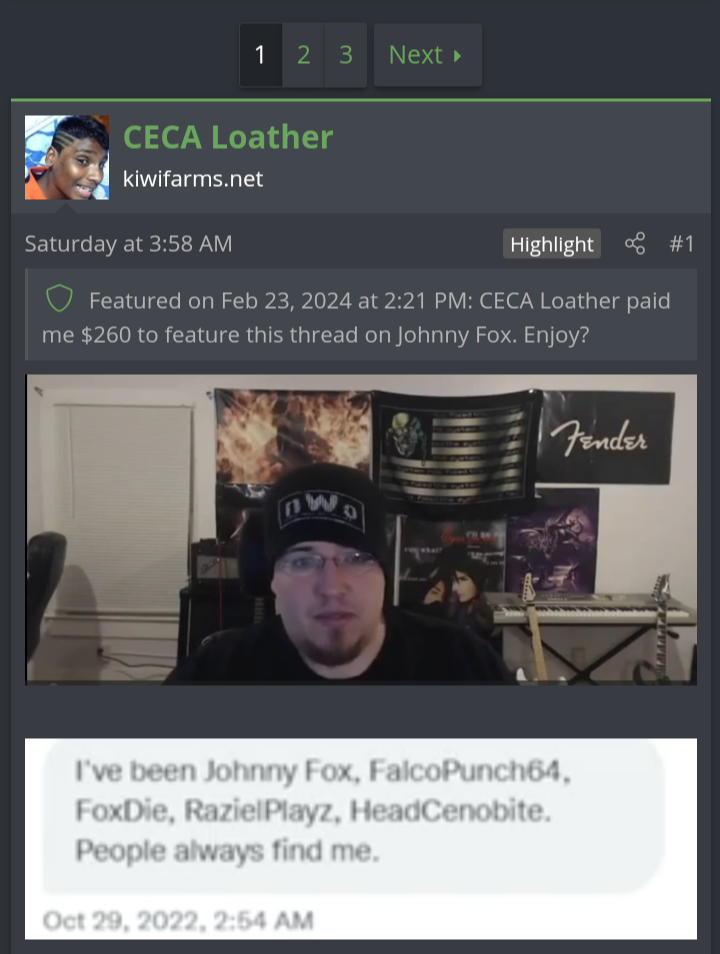The height and width of the screenshot is (954, 720).
Task: Select page 1 in pagination
Action: (260, 55)
